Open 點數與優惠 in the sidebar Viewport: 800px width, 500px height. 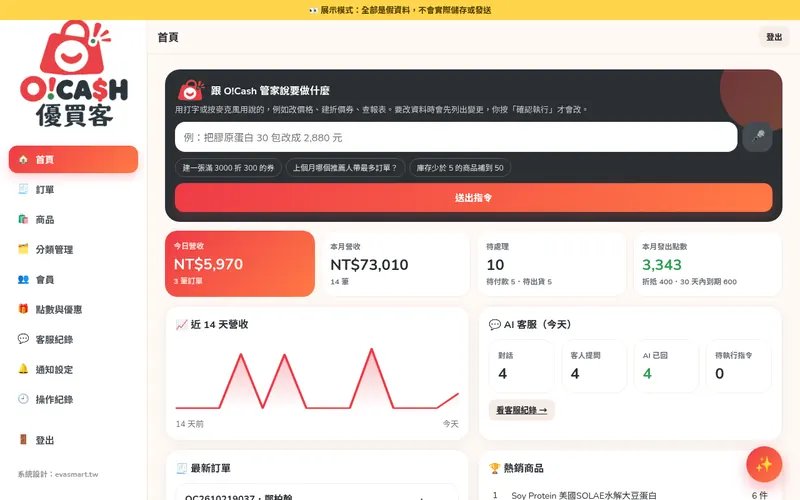(73, 309)
